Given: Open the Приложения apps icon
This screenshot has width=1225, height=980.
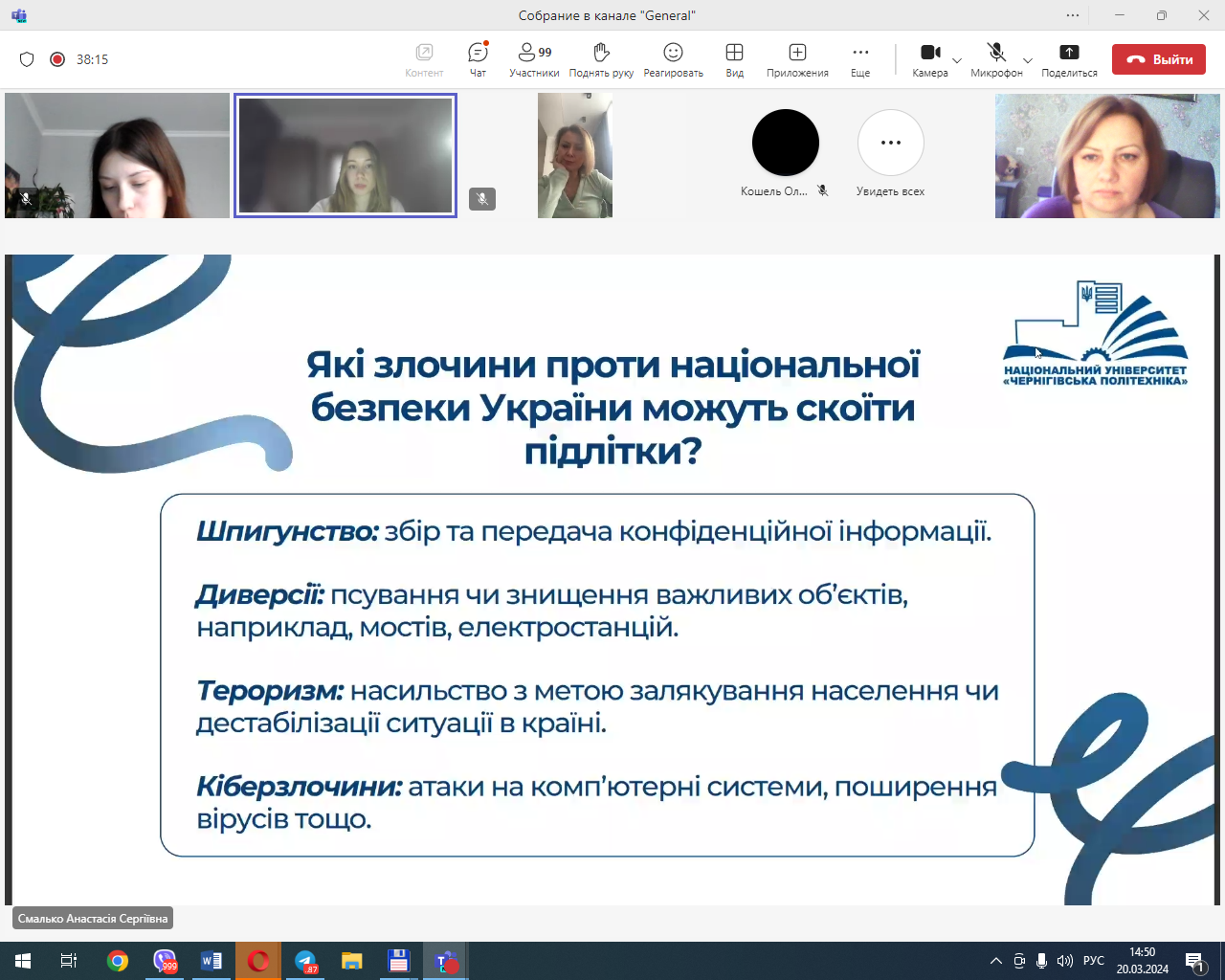Looking at the screenshot, I should [797, 58].
